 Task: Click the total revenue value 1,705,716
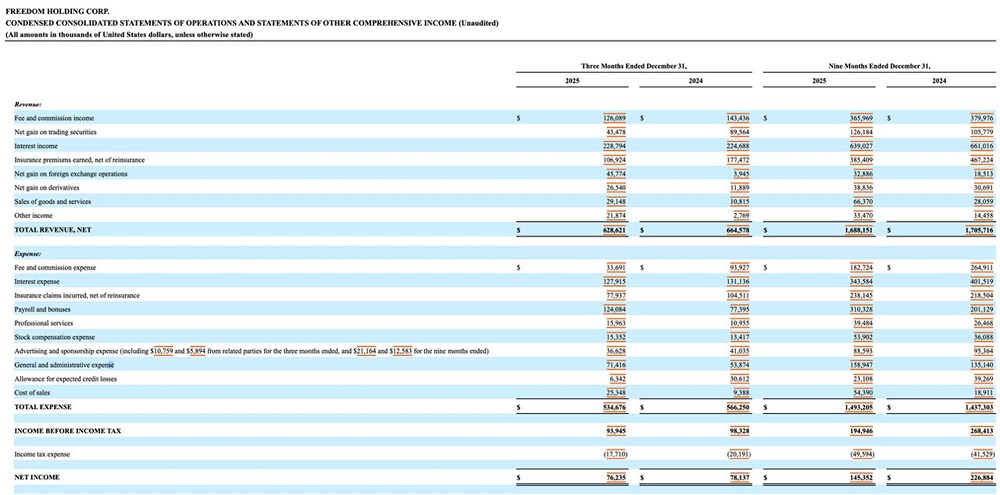click(x=980, y=230)
